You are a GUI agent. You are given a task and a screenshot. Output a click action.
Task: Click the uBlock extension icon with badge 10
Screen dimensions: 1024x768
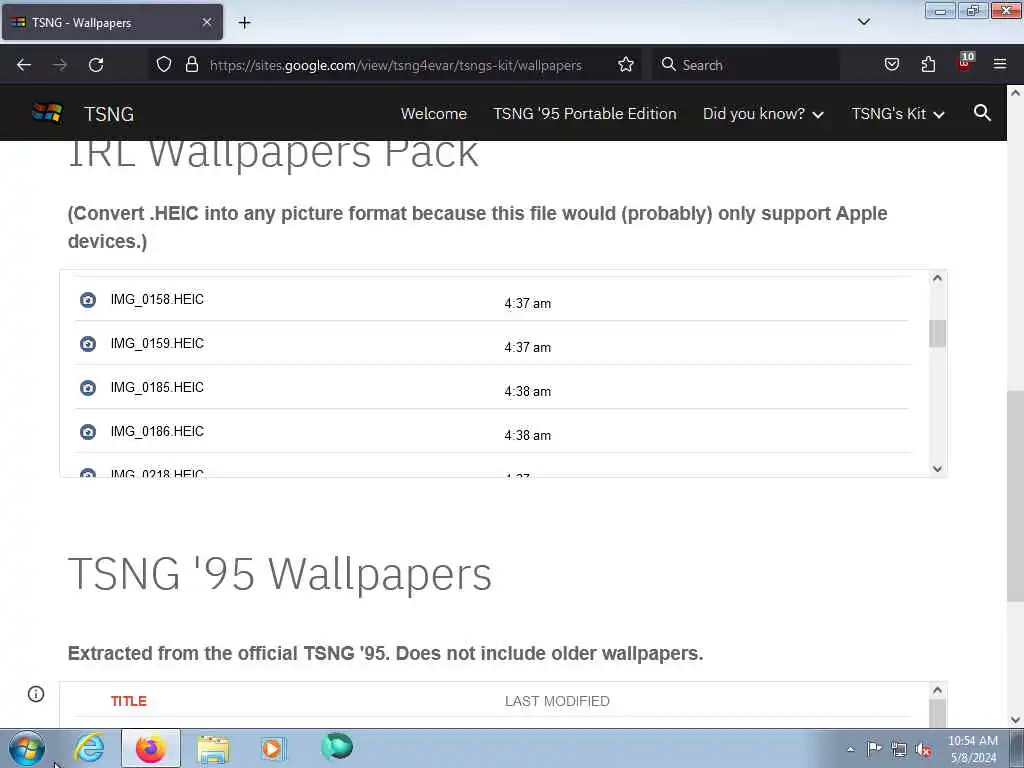965,62
